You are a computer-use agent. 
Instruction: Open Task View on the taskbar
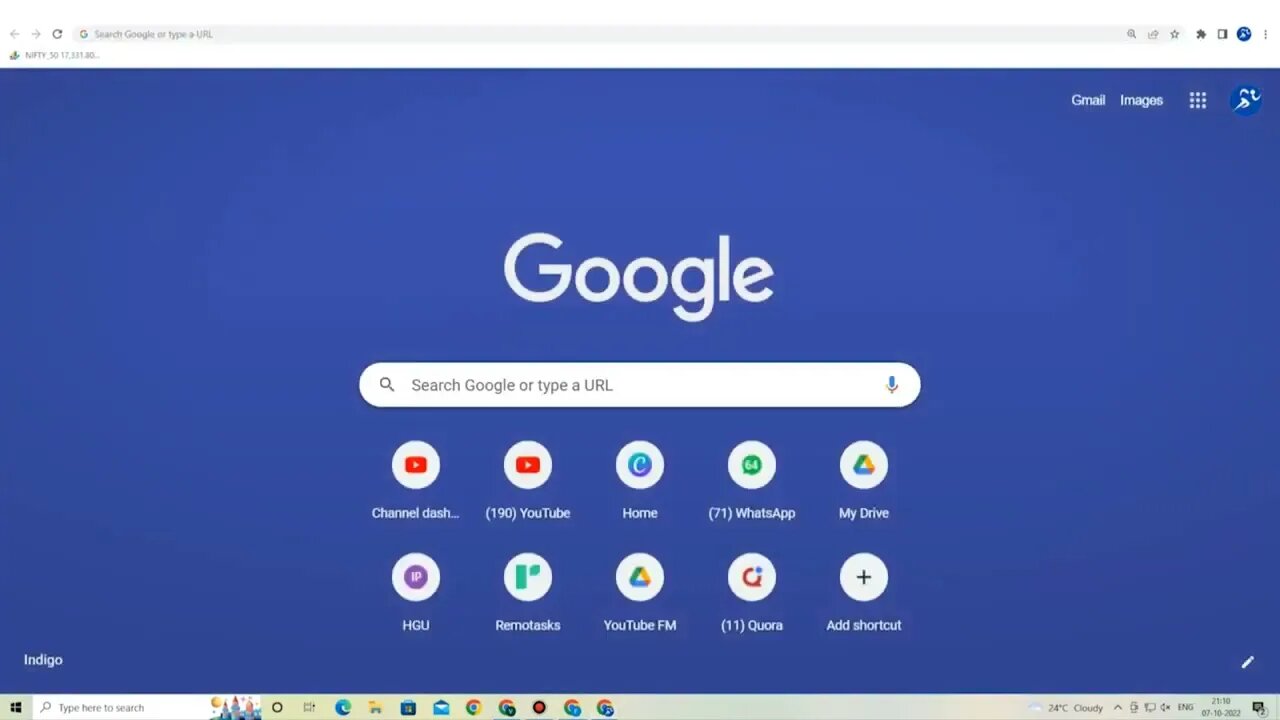tap(310, 708)
